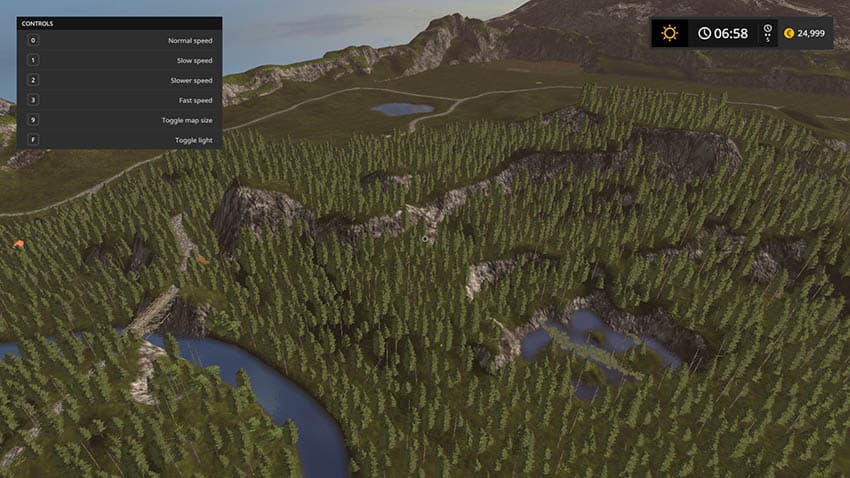Viewport: 850px width, 478px height.
Task: Click the Fast speed label
Action: click(x=196, y=100)
